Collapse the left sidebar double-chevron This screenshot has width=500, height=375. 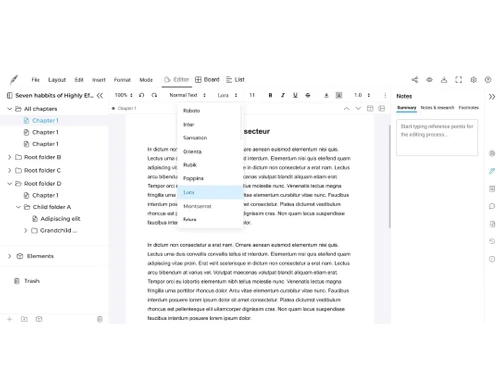click(100, 96)
